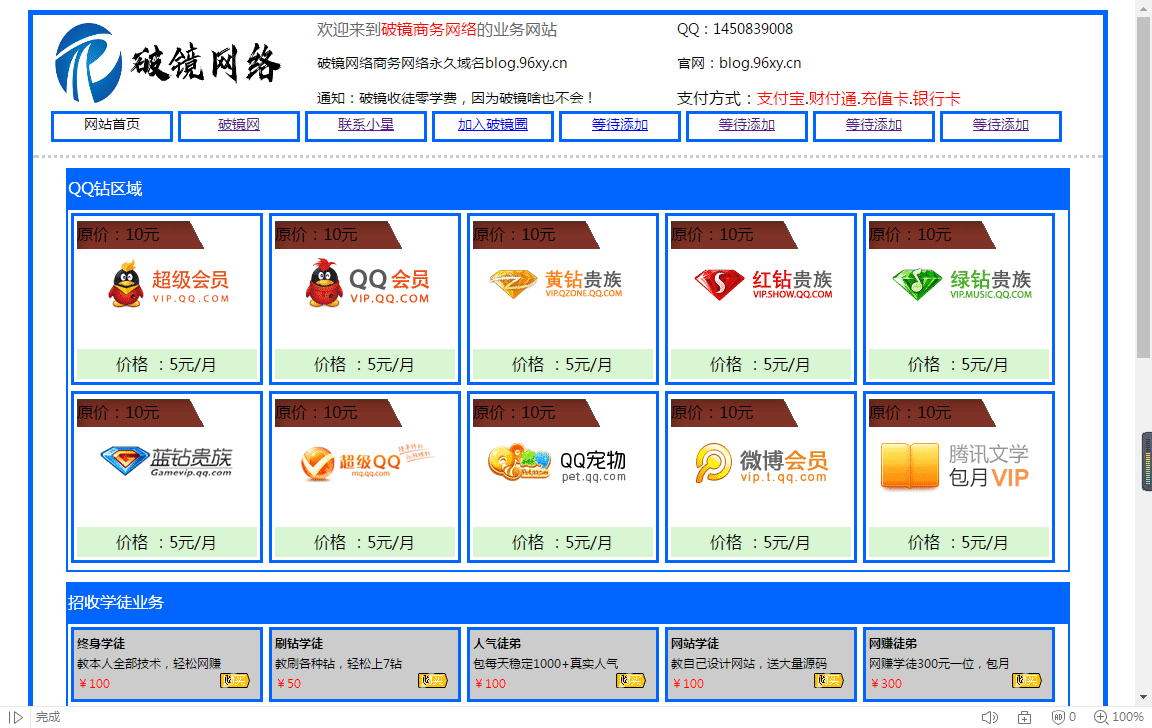Click 支付宝.财付通.充值卡.银行卡 payment text

pyautogui.click(x=858, y=98)
